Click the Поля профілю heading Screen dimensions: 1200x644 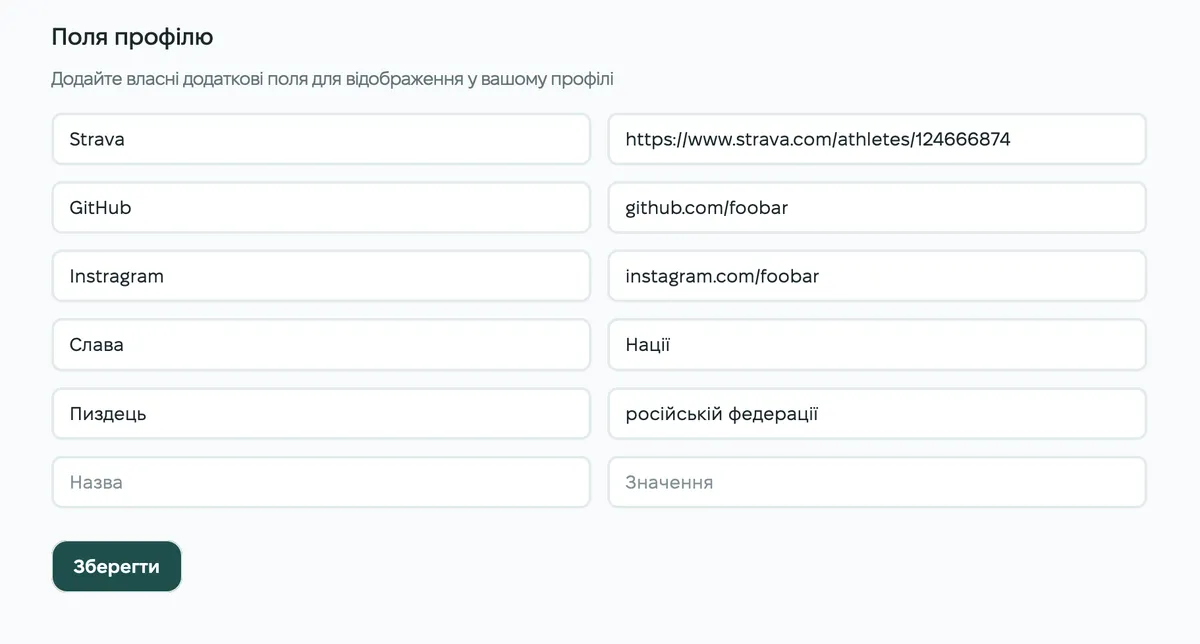coord(132,37)
